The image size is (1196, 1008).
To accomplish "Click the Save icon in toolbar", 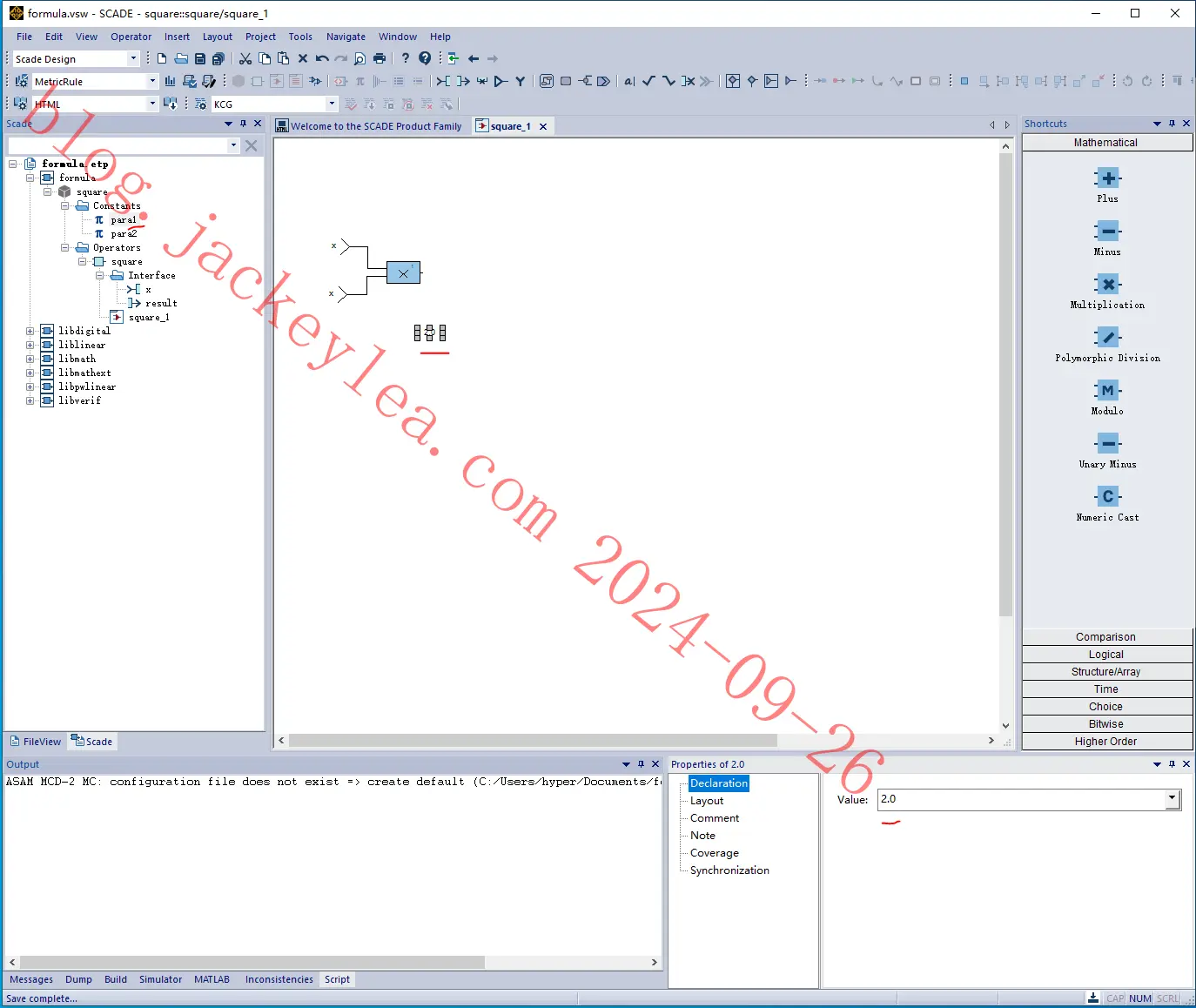I will pyautogui.click(x=200, y=58).
